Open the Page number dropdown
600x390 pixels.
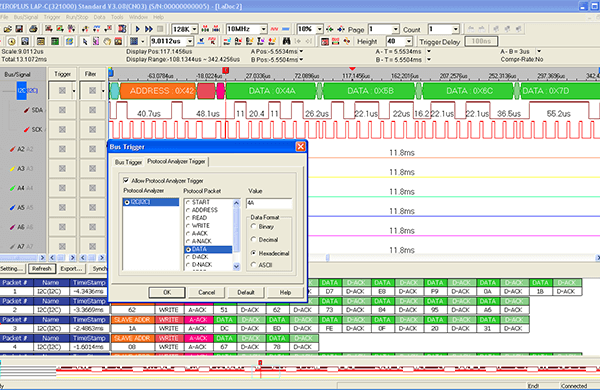pos(396,29)
